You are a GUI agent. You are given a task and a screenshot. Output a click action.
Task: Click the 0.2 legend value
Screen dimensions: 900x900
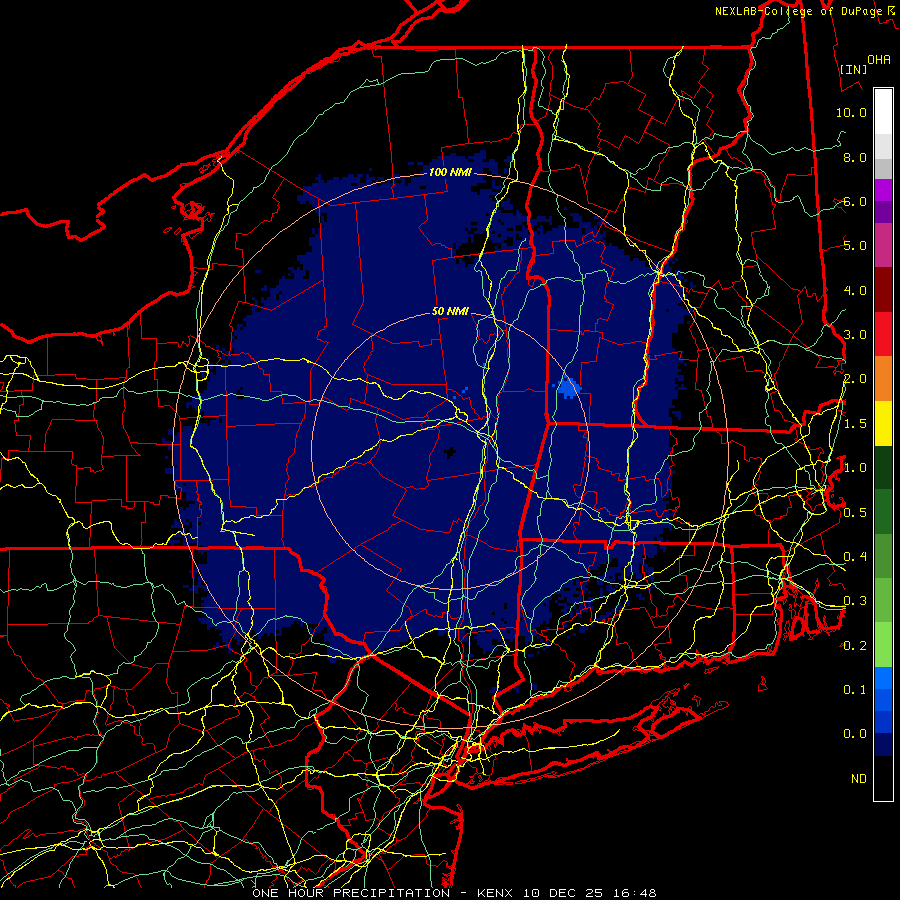click(x=855, y=646)
